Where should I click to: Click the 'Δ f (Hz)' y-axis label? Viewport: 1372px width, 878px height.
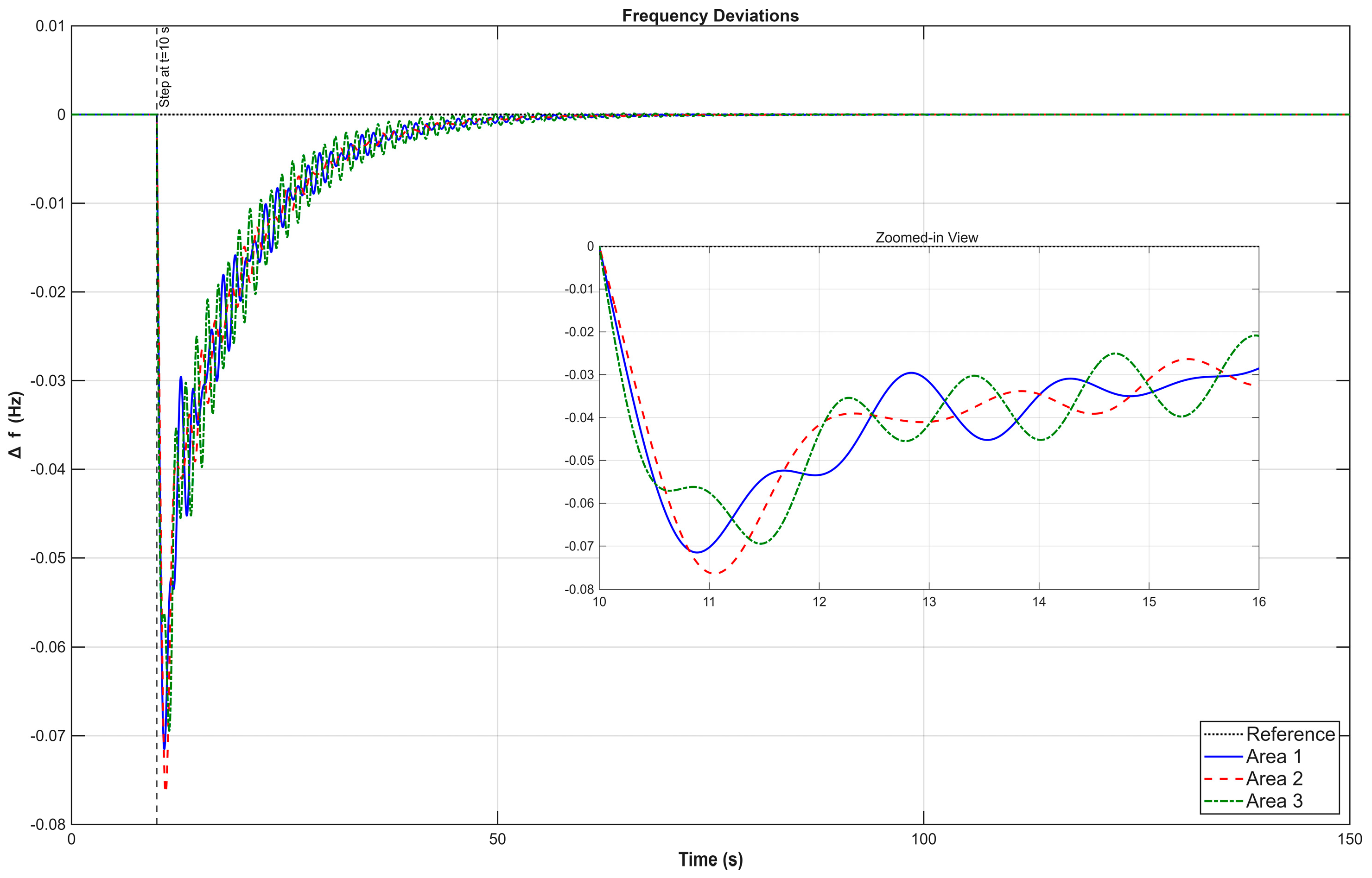point(16,424)
